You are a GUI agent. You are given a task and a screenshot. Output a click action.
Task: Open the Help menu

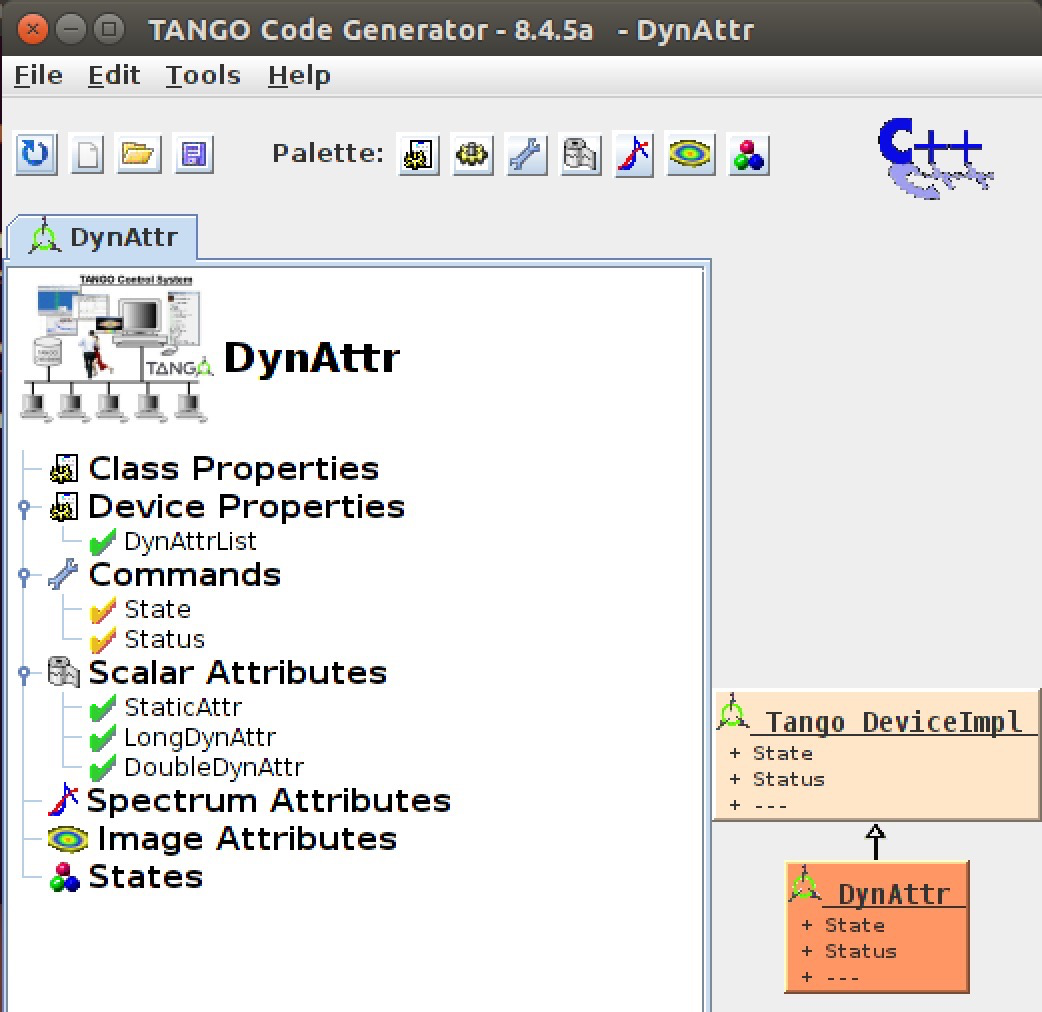[x=299, y=76]
